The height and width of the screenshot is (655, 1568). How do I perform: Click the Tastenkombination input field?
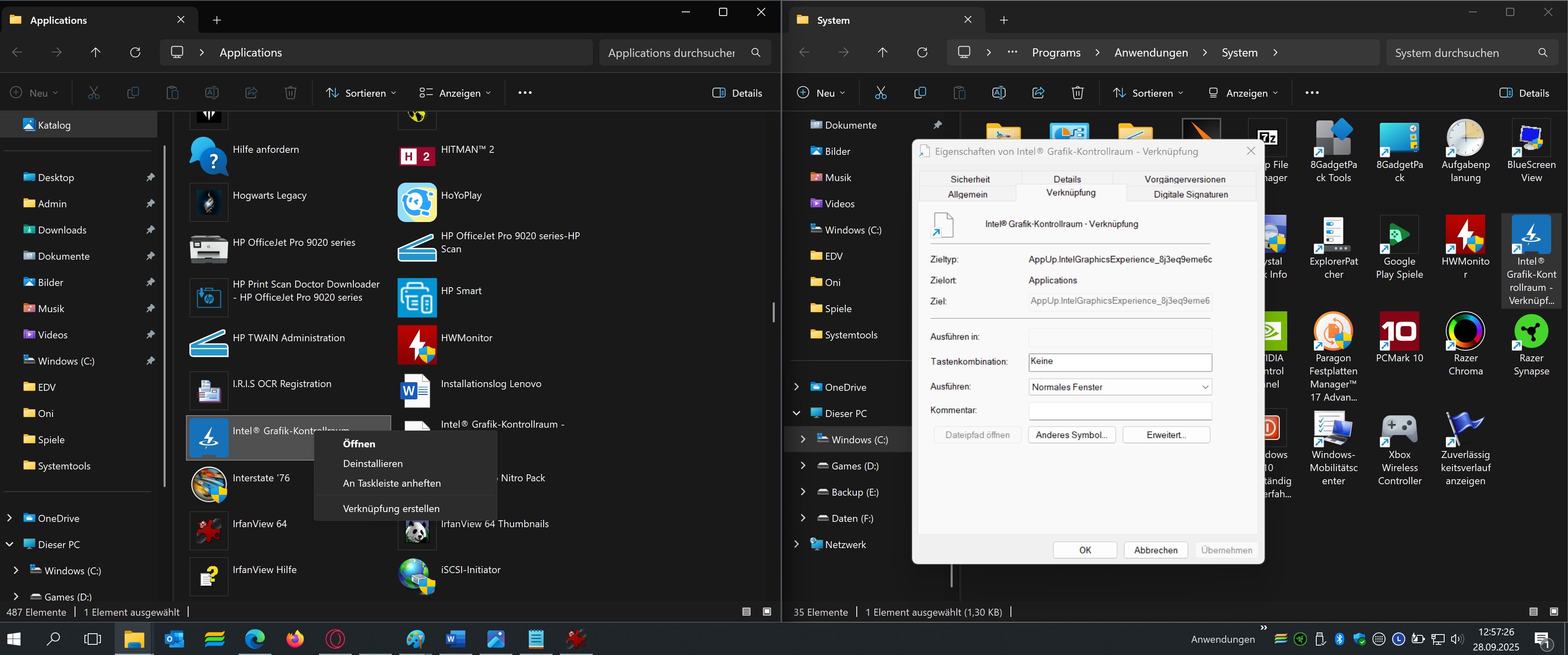1120,362
